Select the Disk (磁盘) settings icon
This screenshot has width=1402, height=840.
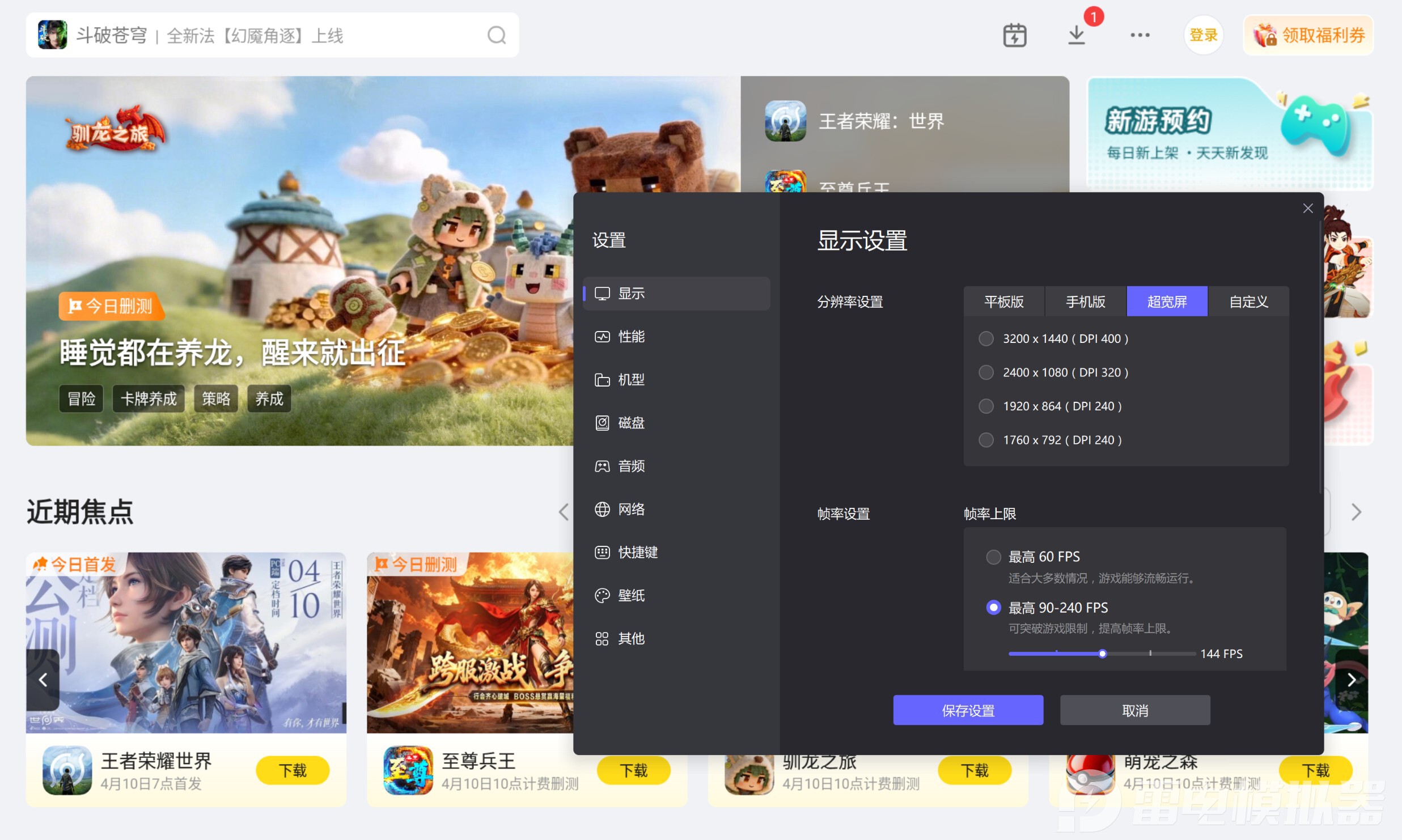[x=602, y=423]
